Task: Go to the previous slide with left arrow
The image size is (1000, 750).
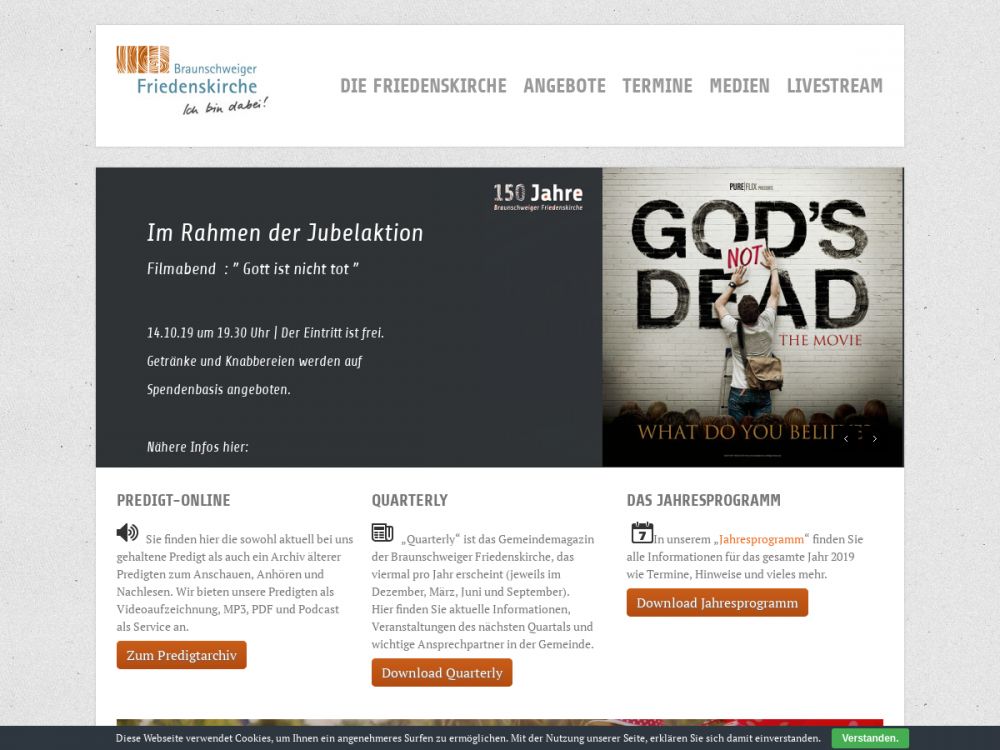Action: tap(846, 438)
